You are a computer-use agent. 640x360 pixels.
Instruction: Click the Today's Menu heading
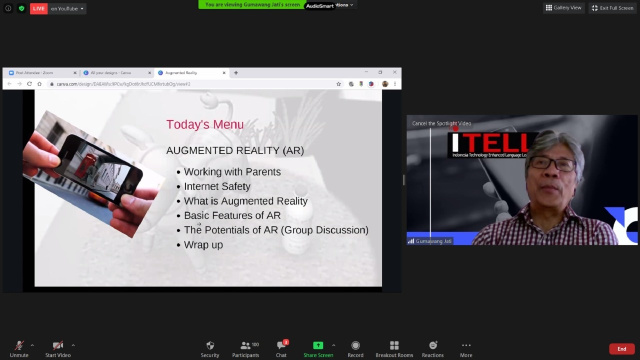pos(205,124)
